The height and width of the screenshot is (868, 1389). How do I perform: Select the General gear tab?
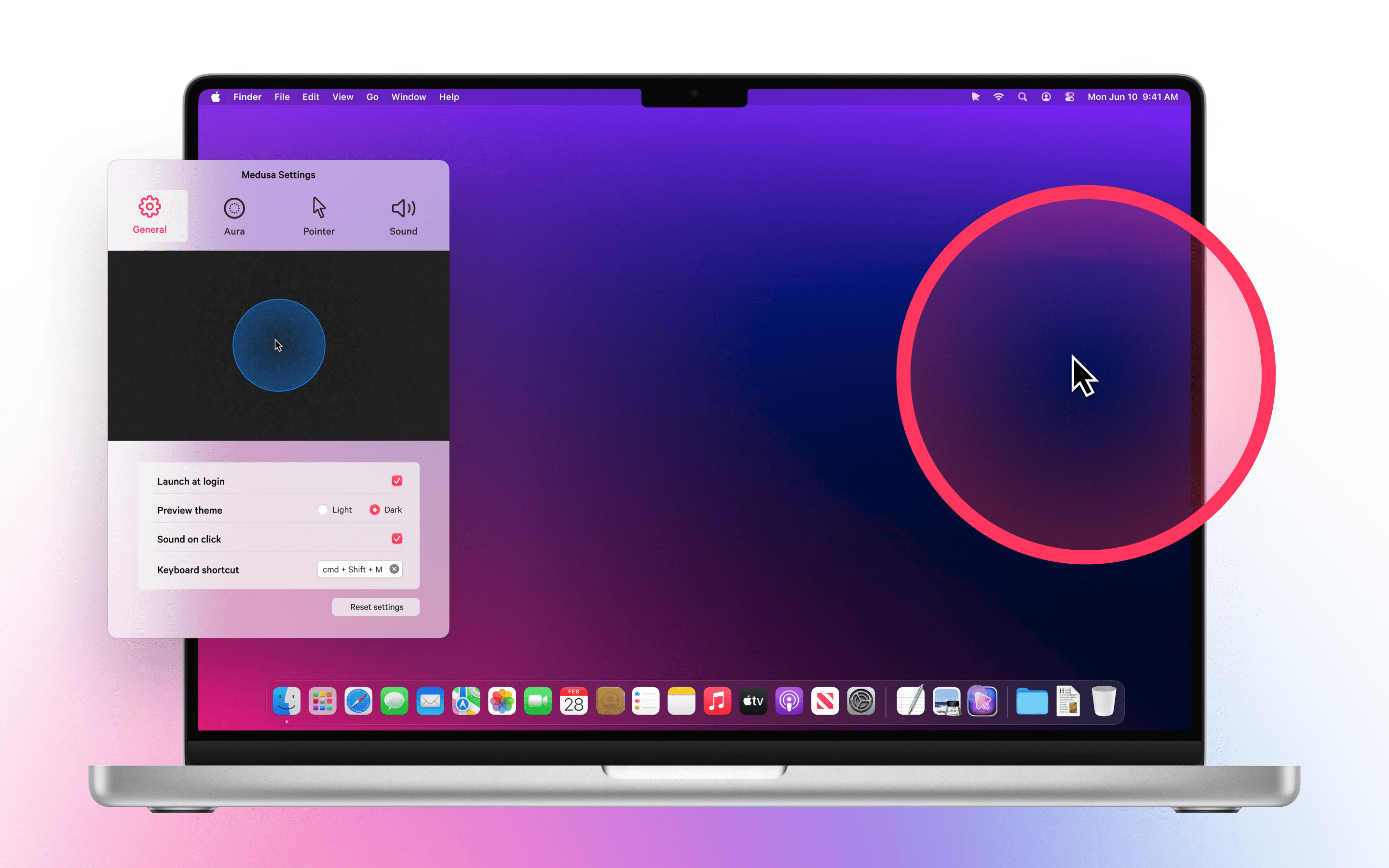tap(149, 215)
